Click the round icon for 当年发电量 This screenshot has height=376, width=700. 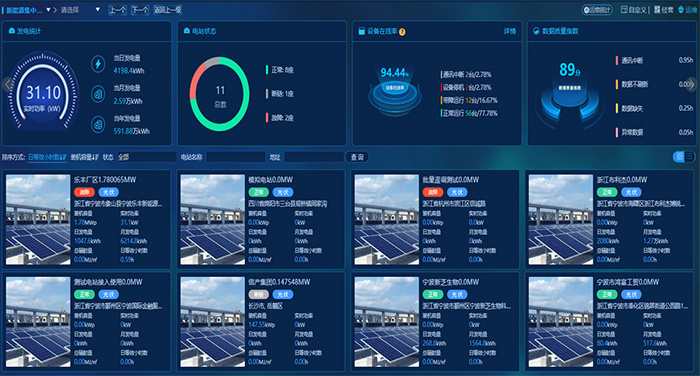[x=98, y=124]
